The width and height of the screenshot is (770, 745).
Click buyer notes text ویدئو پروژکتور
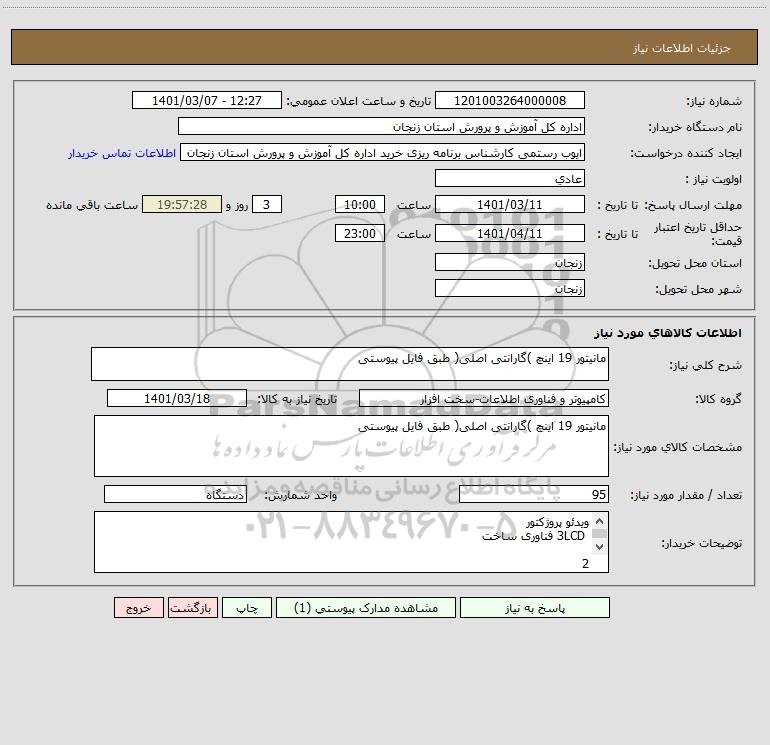(x=557, y=523)
